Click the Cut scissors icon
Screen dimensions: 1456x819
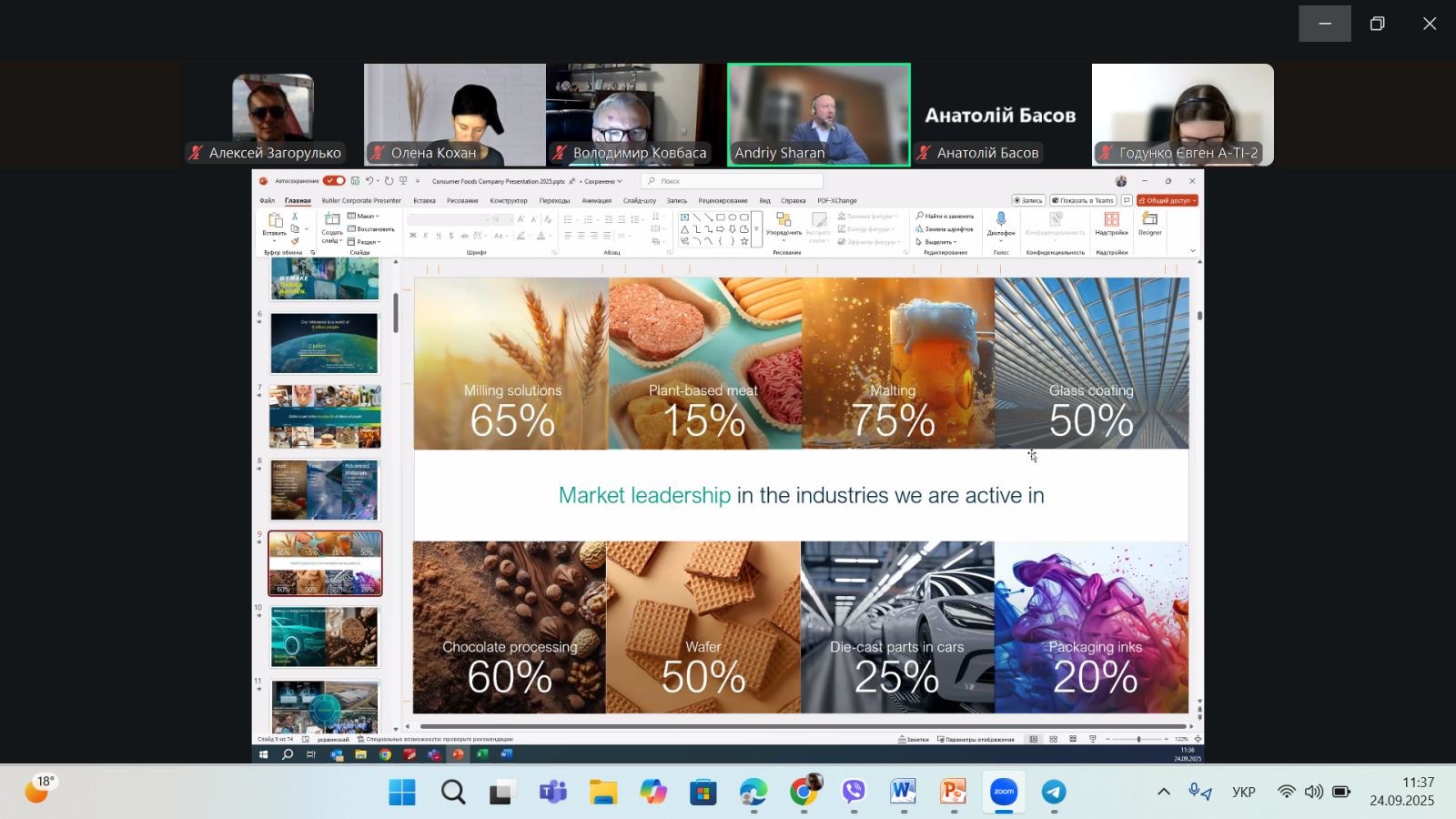tap(295, 216)
